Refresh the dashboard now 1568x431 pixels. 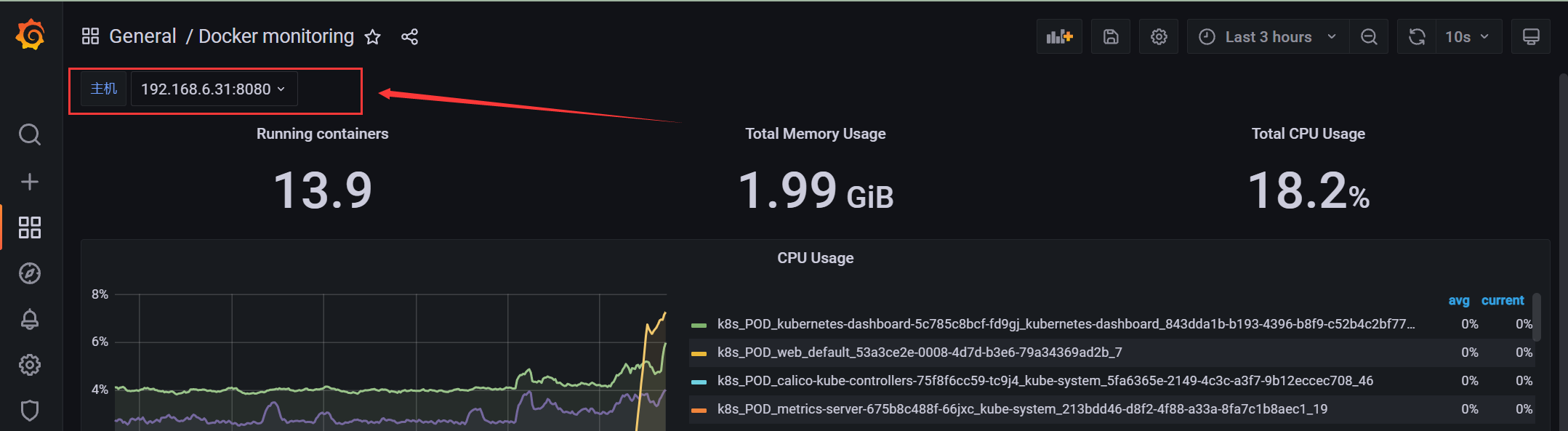tap(1417, 36)
